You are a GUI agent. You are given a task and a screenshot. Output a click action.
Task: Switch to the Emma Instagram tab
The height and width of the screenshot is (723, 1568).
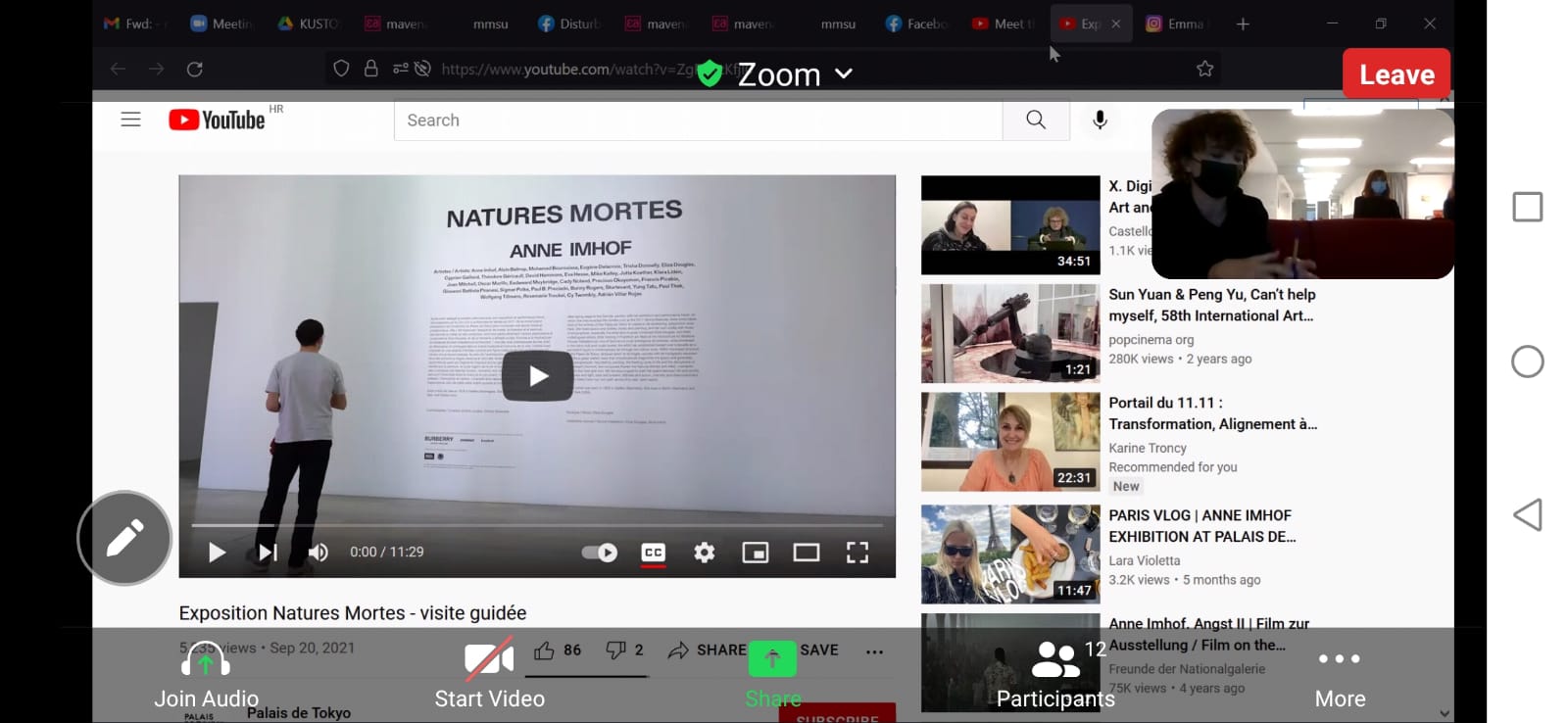point(1175,24)
